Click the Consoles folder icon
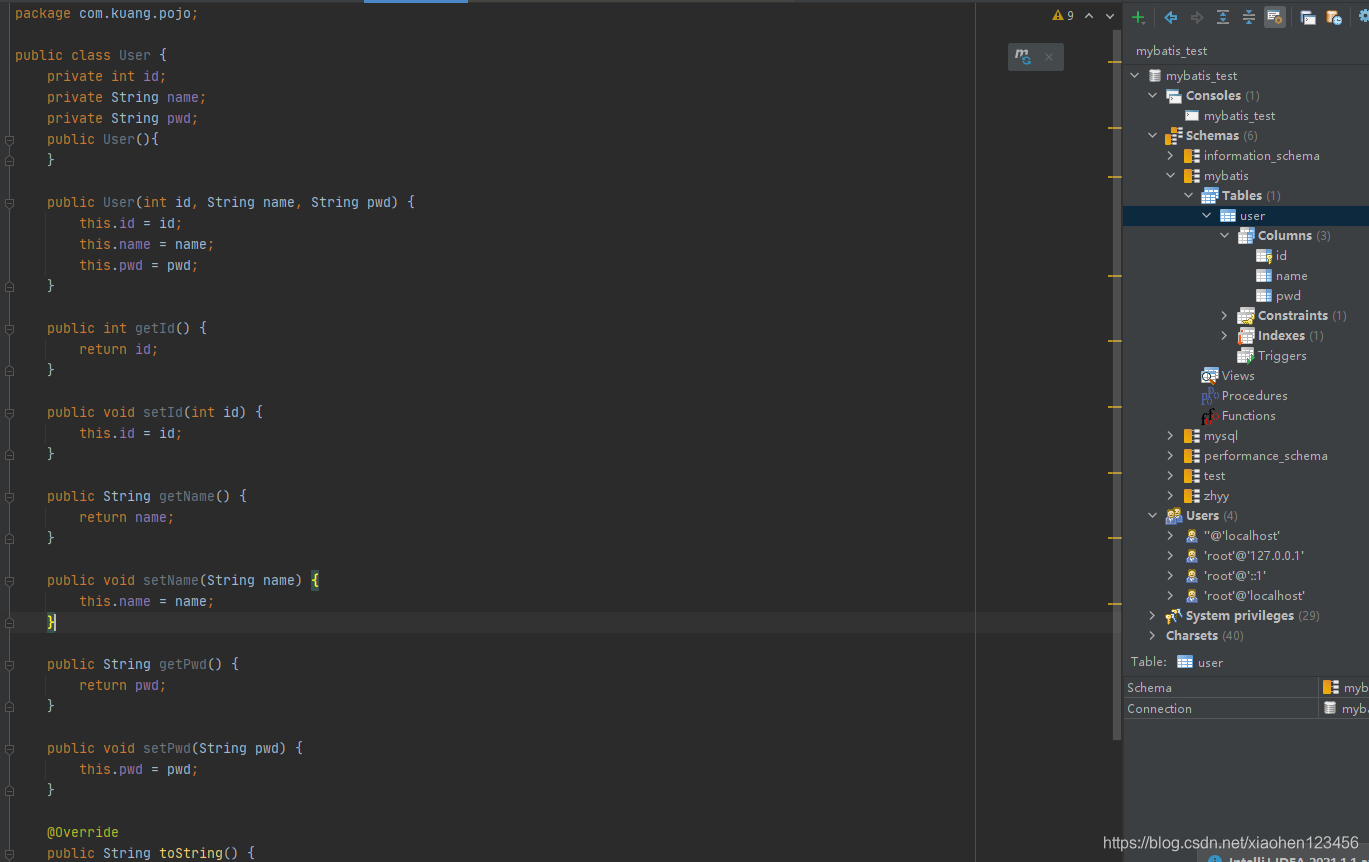Screen dimensions: 1369x862 1173,96
